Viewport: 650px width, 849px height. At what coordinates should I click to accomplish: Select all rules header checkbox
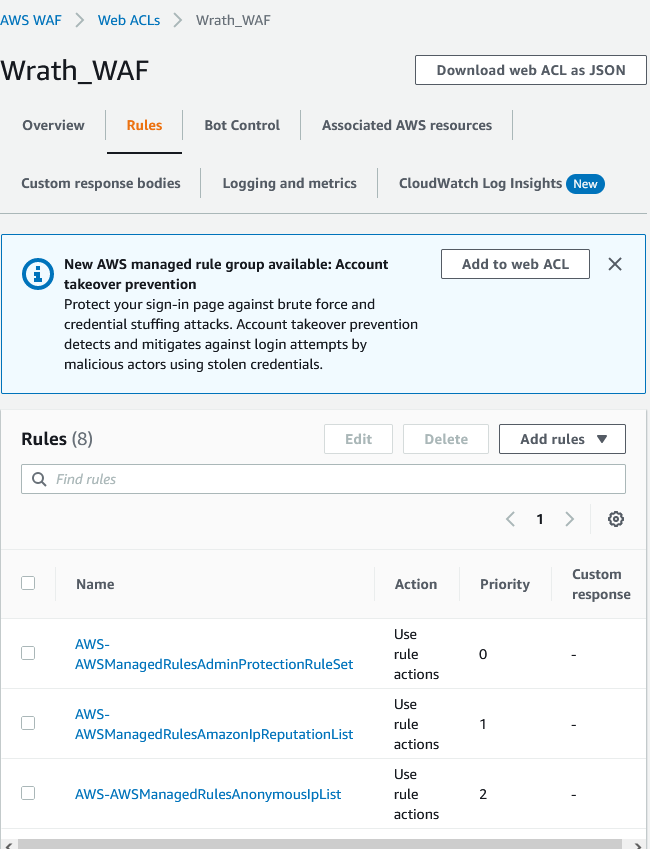click(28, 583)
